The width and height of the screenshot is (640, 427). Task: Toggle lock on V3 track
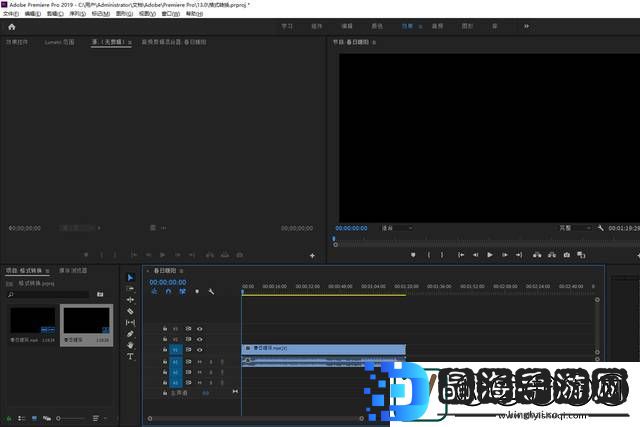(165, 329)
